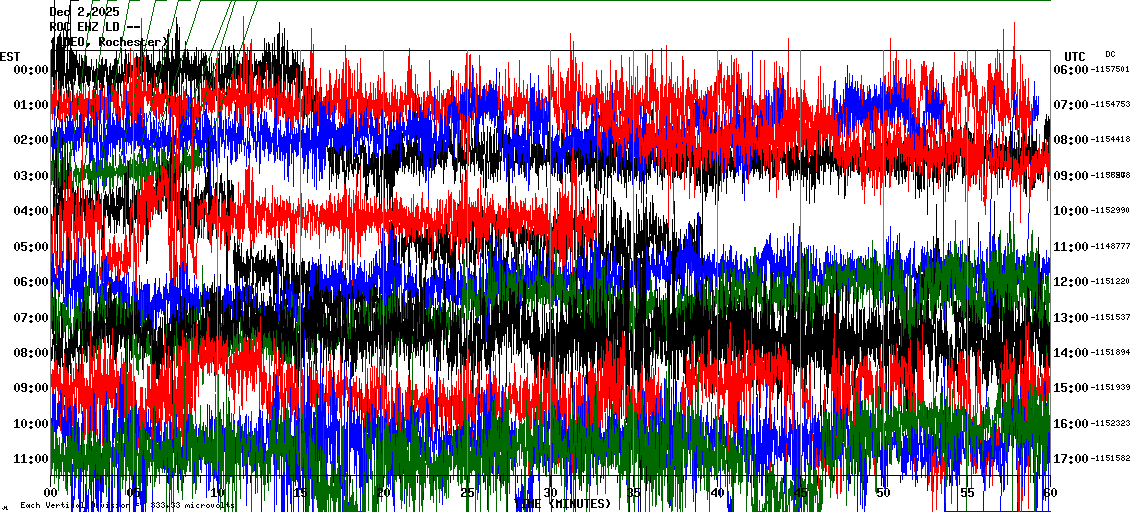The image size is (1130, 519).
Task: Click the 10 minute tick label
Action: tap(218, 493)
